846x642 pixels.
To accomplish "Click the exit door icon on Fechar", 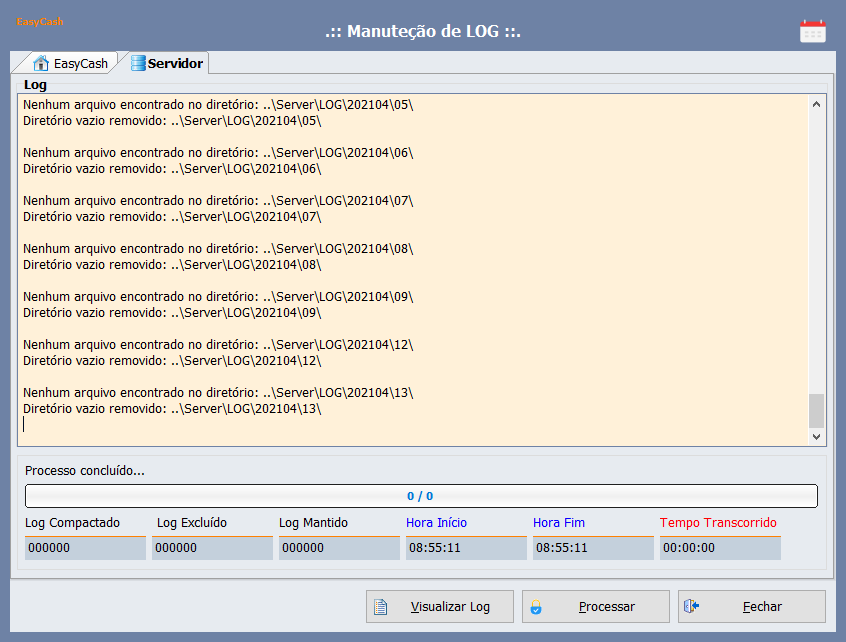I will point(690,606).
